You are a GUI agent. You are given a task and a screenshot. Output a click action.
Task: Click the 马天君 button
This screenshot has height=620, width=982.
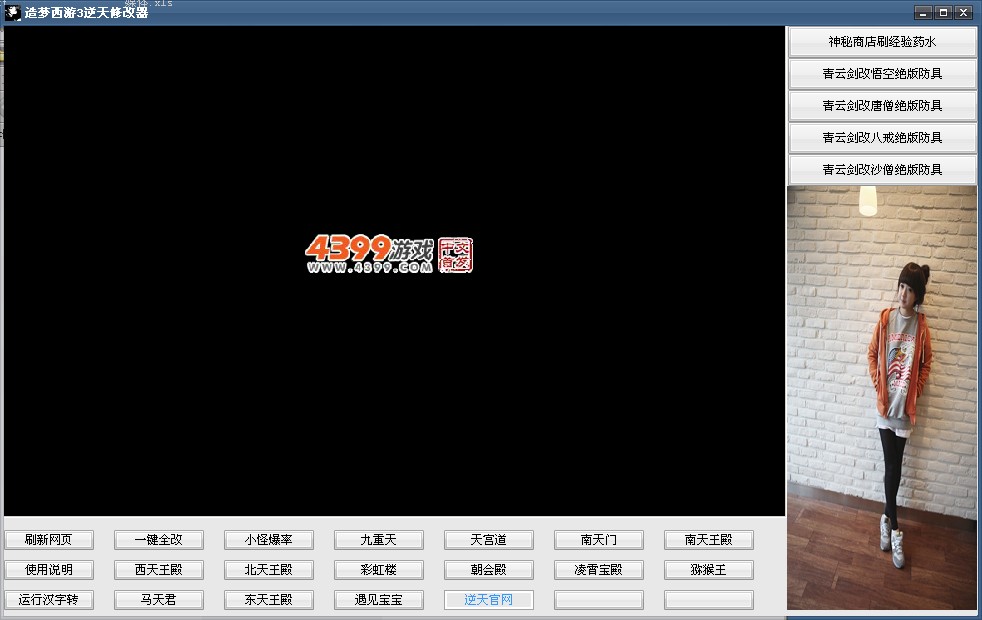point(159,600)
